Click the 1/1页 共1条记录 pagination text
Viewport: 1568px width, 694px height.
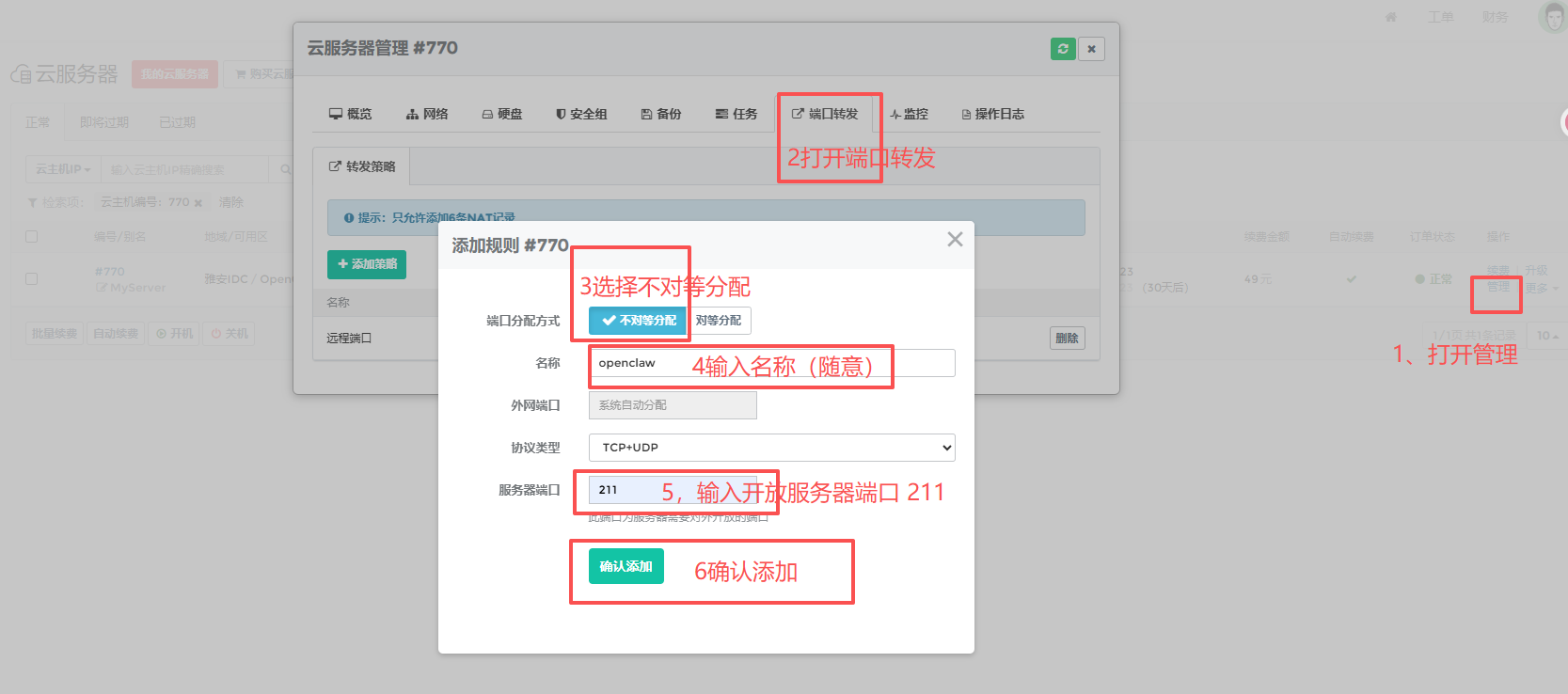coord(1475,336)
